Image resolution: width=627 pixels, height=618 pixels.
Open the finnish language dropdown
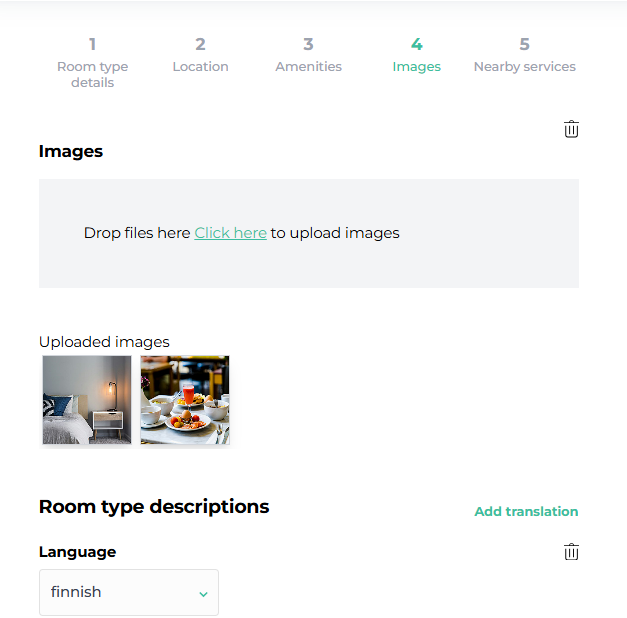[129, 592]
